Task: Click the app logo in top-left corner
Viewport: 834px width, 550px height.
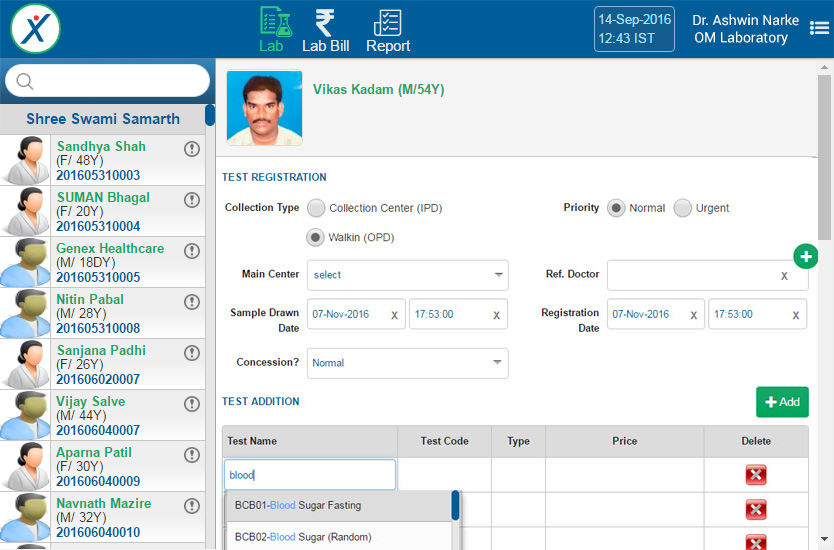Action: (36, 29)
